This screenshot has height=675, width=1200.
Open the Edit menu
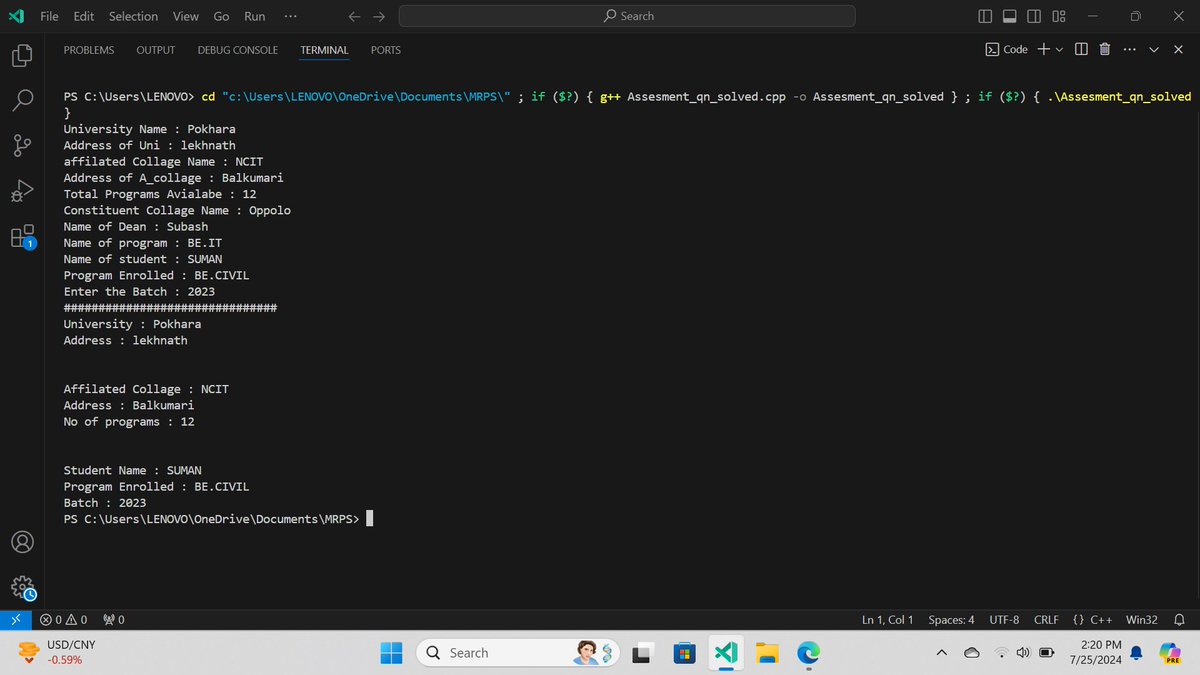point(84,16)
